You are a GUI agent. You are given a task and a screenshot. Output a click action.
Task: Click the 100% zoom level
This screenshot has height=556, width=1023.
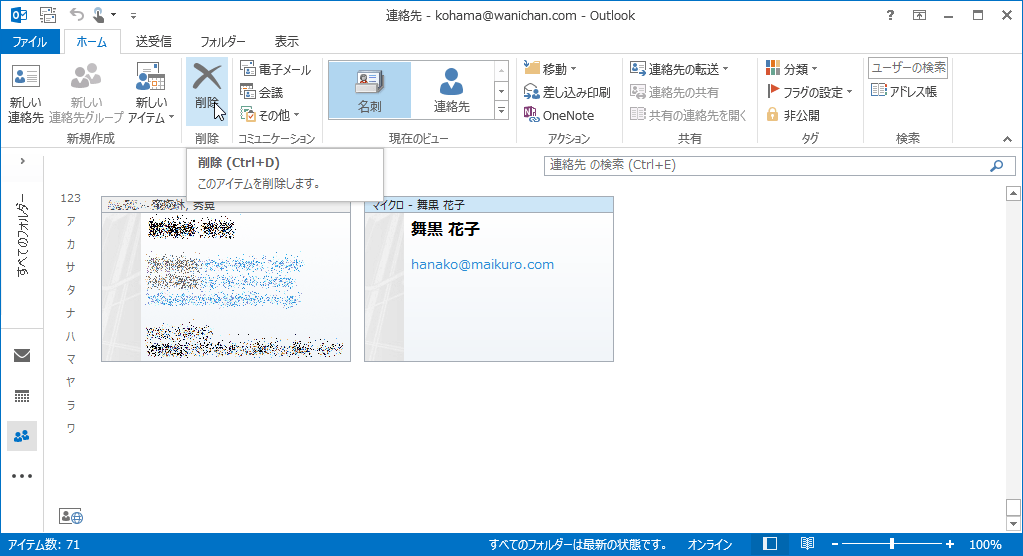point(985,544)
